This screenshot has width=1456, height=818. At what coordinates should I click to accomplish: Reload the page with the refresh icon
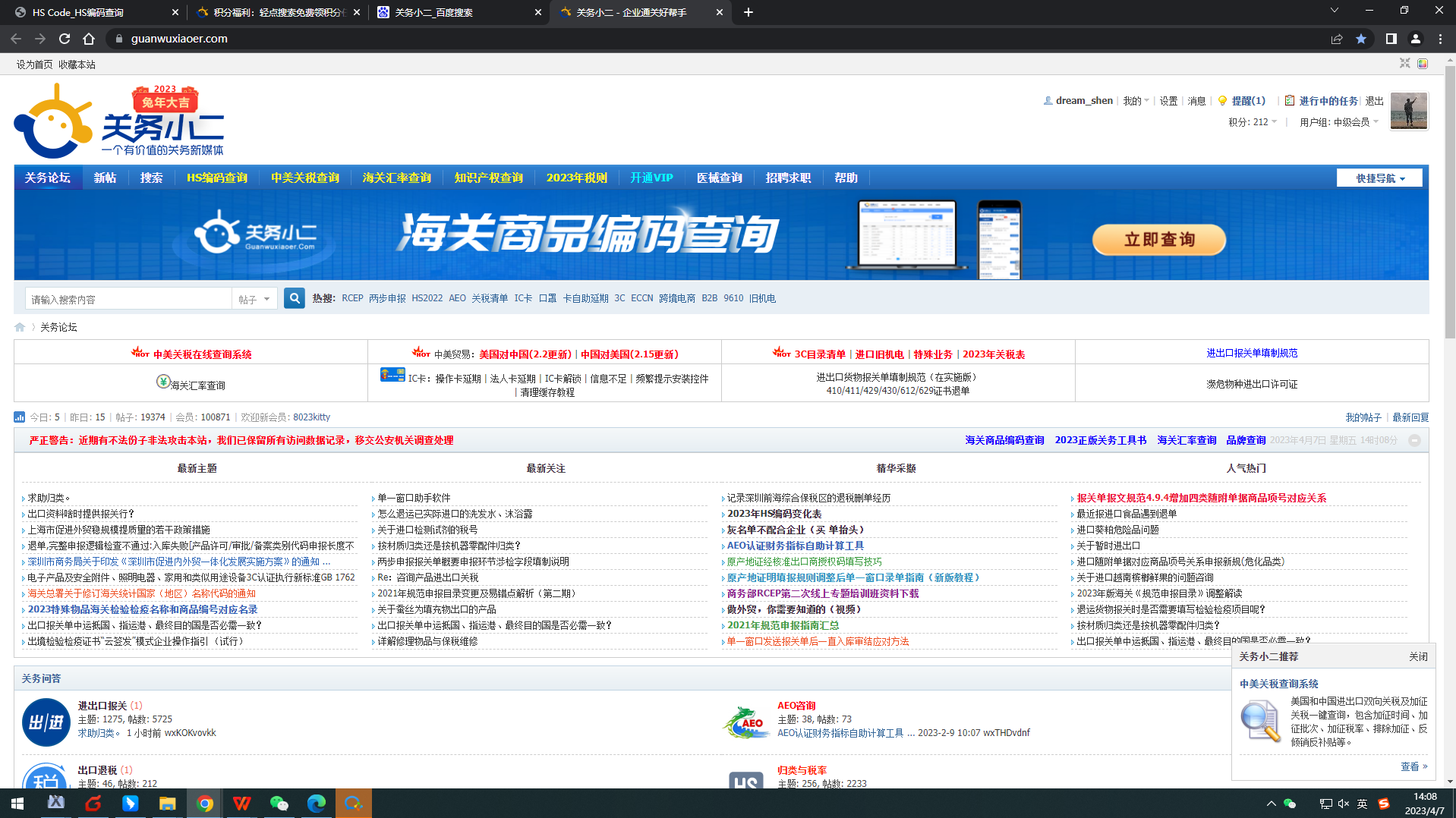click(x=65, y=39)
